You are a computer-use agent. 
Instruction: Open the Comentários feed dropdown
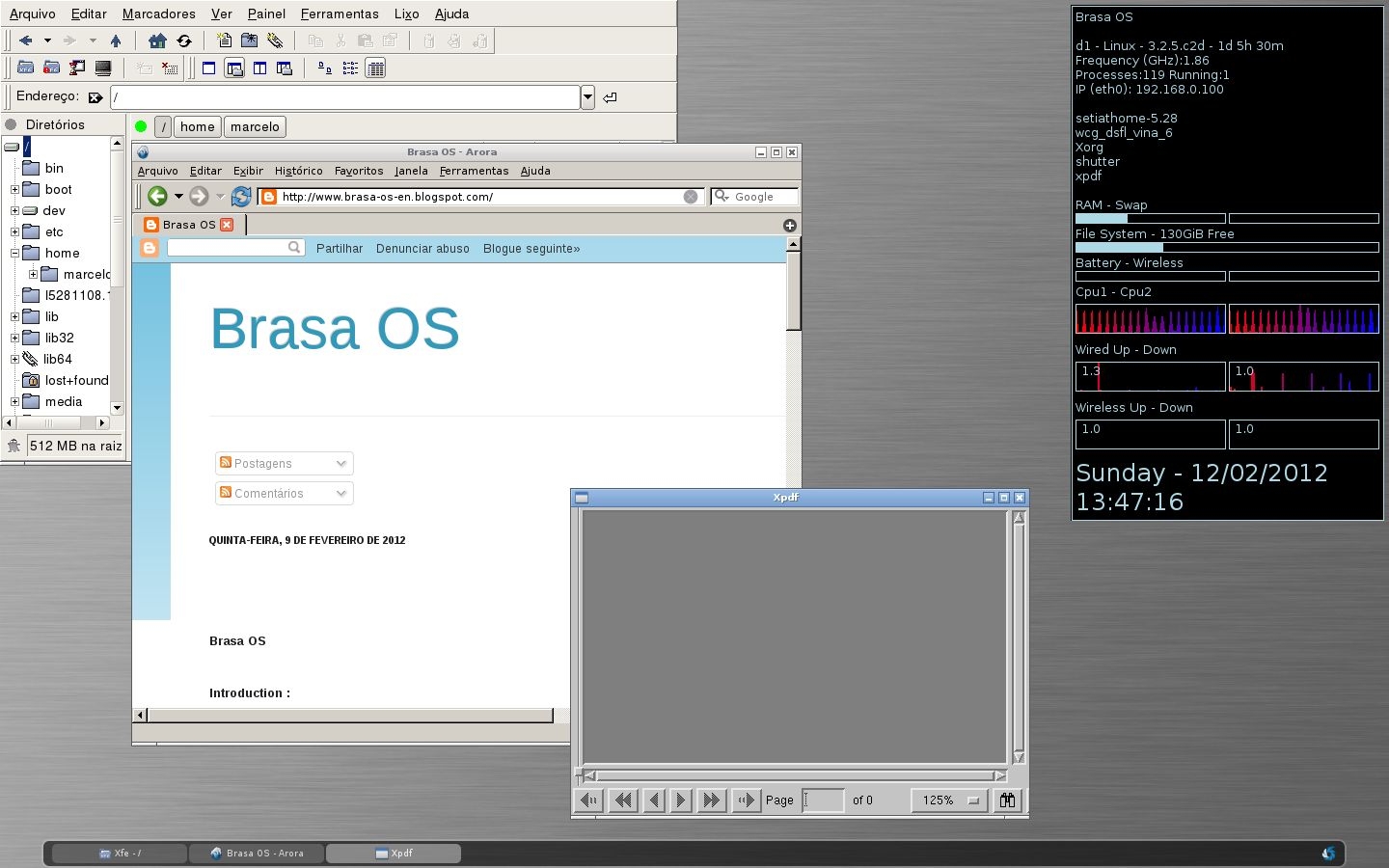tap(285, 494)
